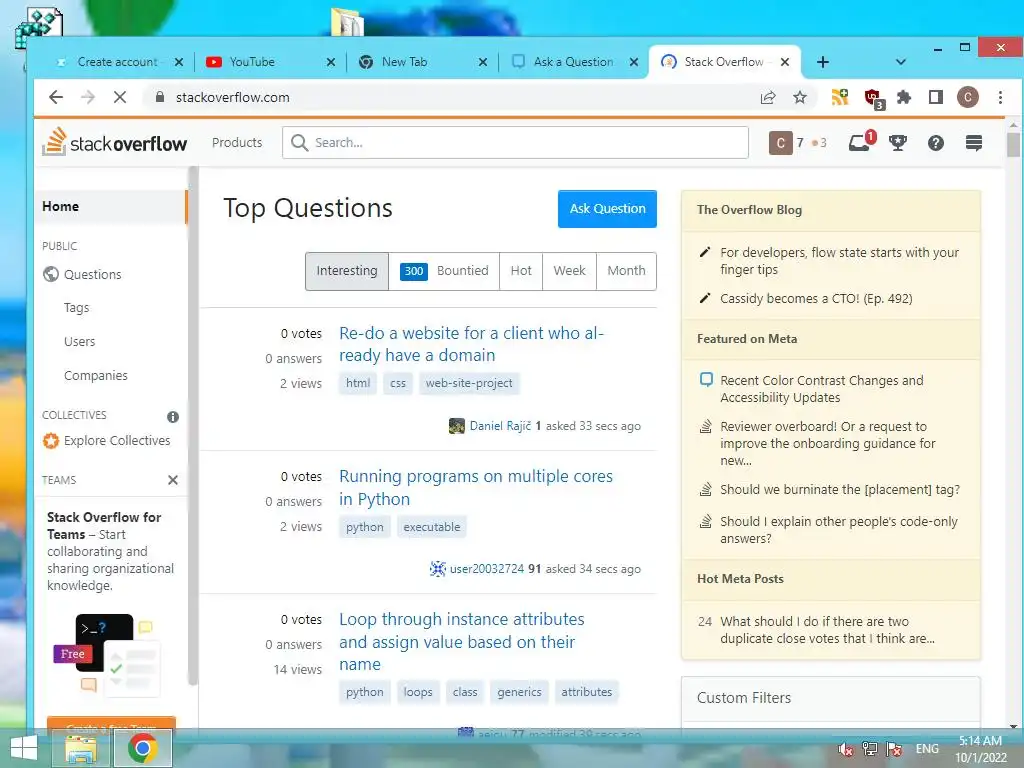Image resolution: width=1024 pixels, height=768 pixels.
Task: Click Daniel Rajič's avatar image
Action: (457, 426)
